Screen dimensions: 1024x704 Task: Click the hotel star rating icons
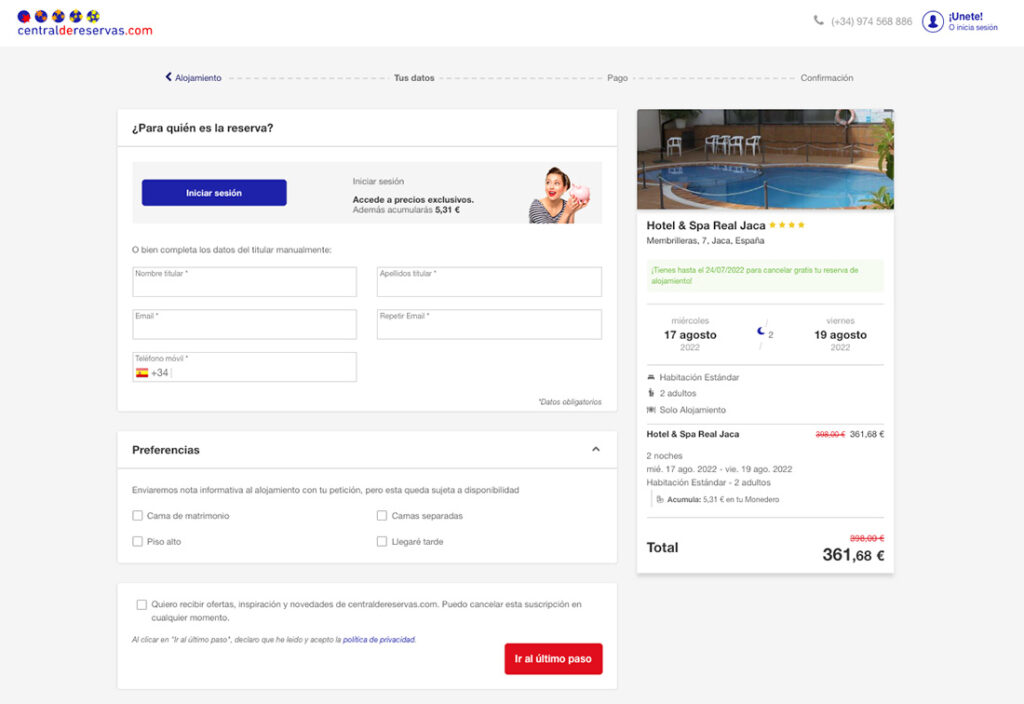(786, 225)
